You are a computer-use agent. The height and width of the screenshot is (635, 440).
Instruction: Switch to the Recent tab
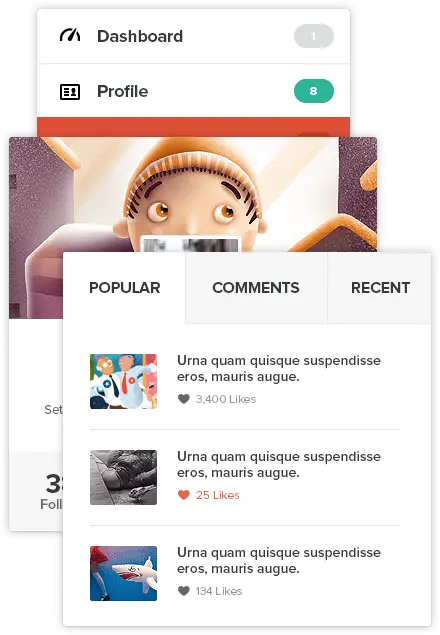tap(380, 288)
